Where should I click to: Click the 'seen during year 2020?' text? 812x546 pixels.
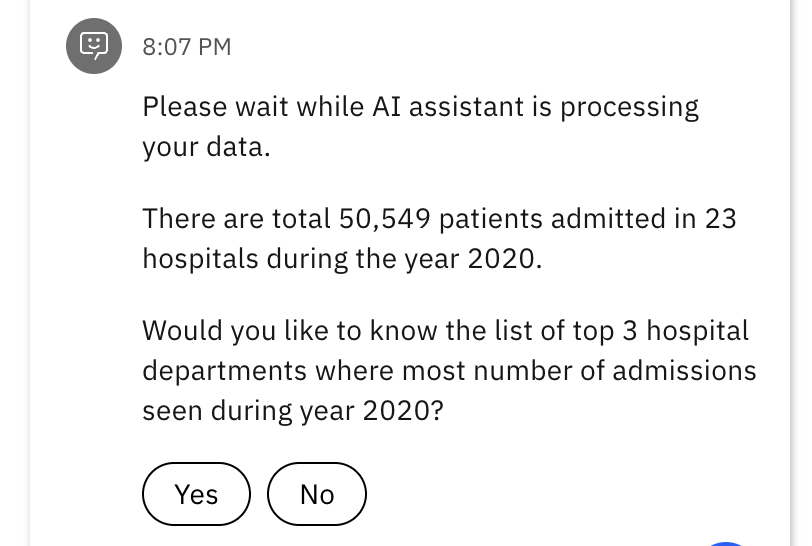coord(293,411)
